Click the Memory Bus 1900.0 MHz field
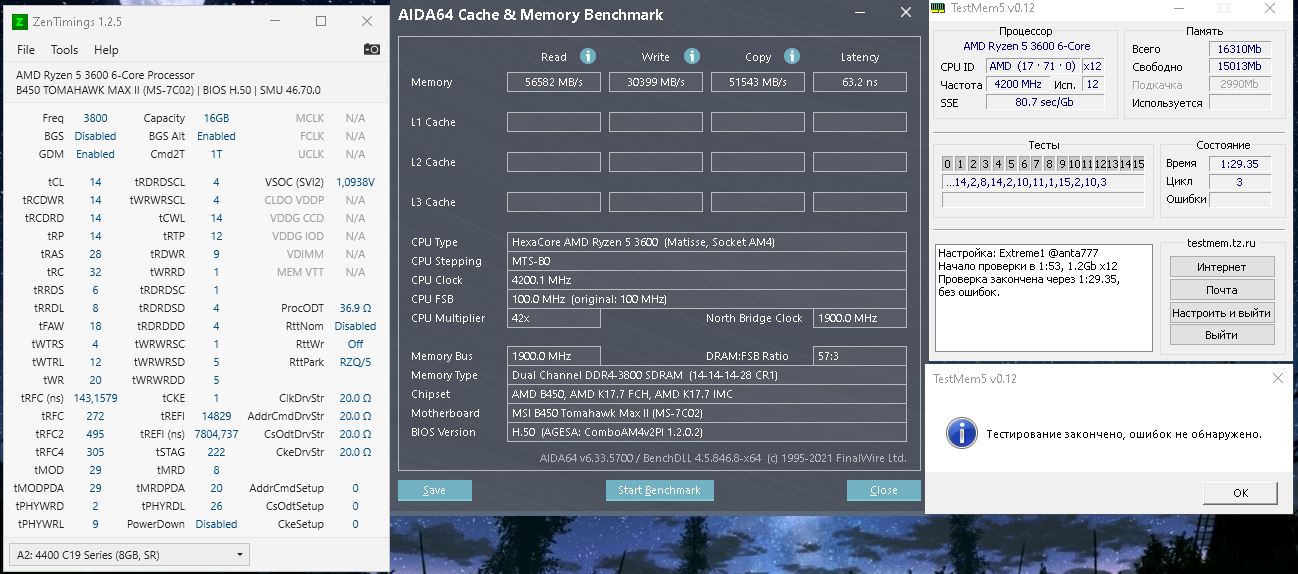 coord(554,356)
